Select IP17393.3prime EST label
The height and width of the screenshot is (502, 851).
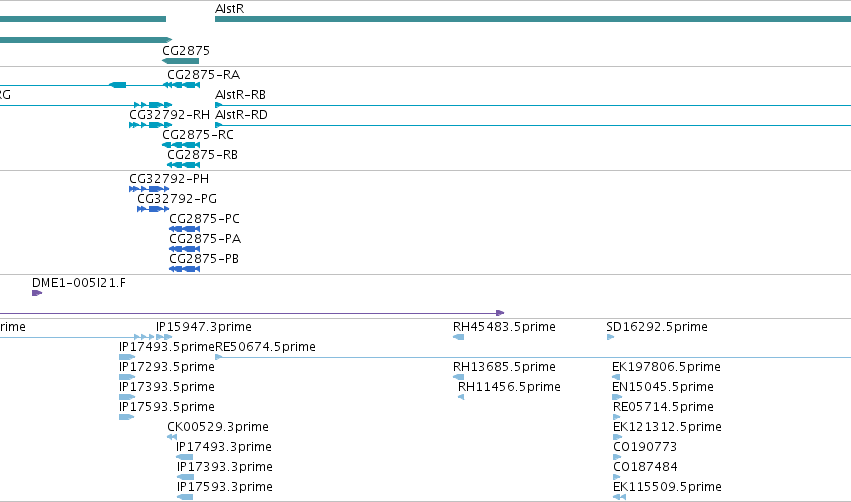225,468
